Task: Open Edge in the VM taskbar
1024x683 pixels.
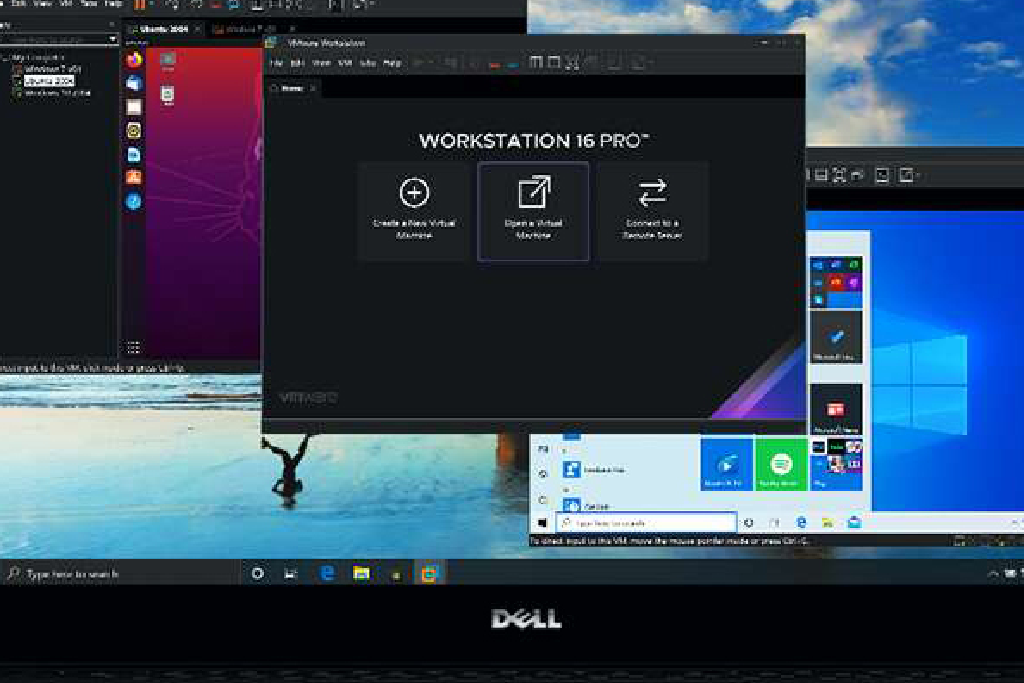Action: (801, 522)
